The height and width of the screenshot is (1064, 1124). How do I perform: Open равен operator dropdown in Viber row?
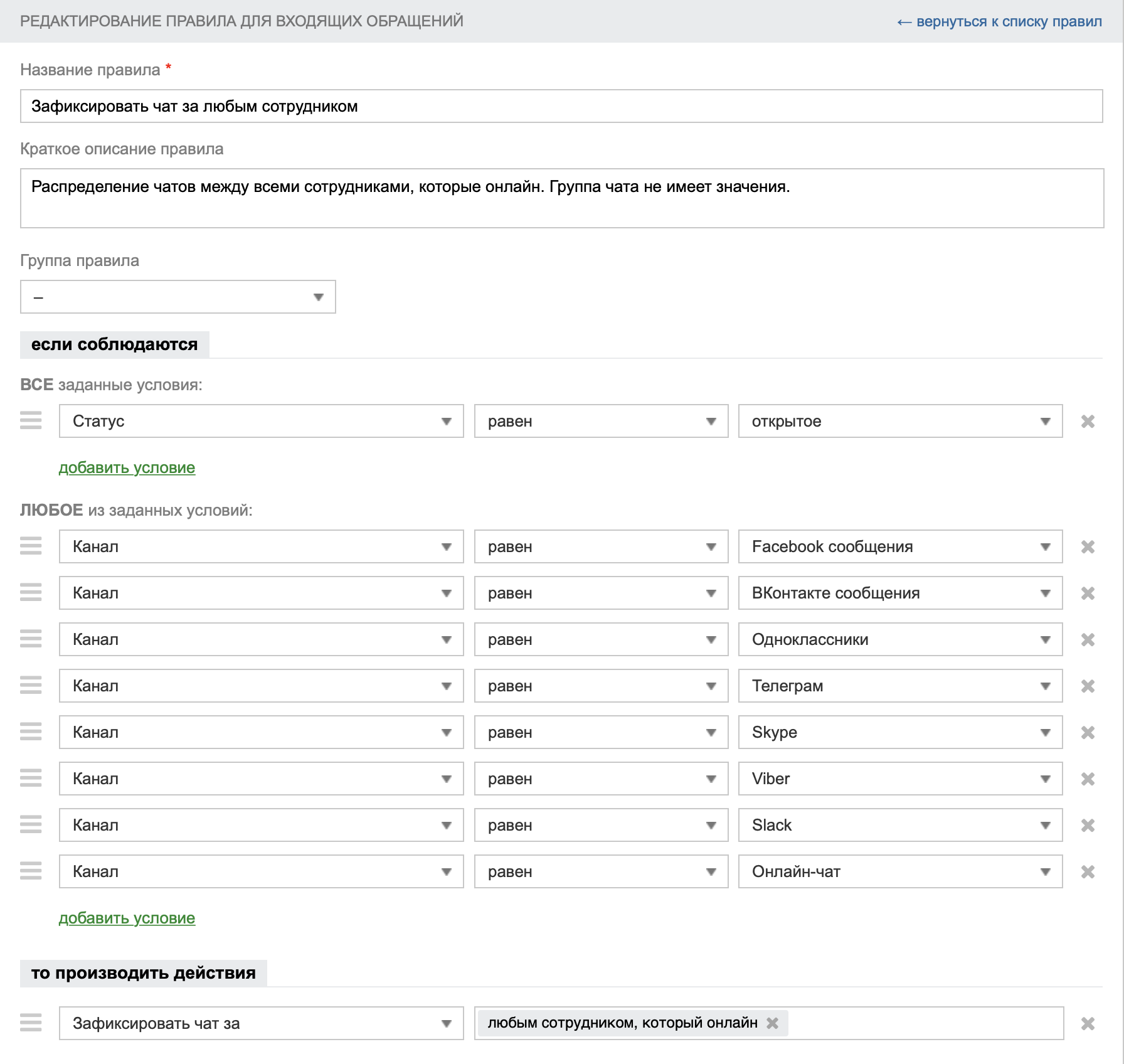[602, 779]
